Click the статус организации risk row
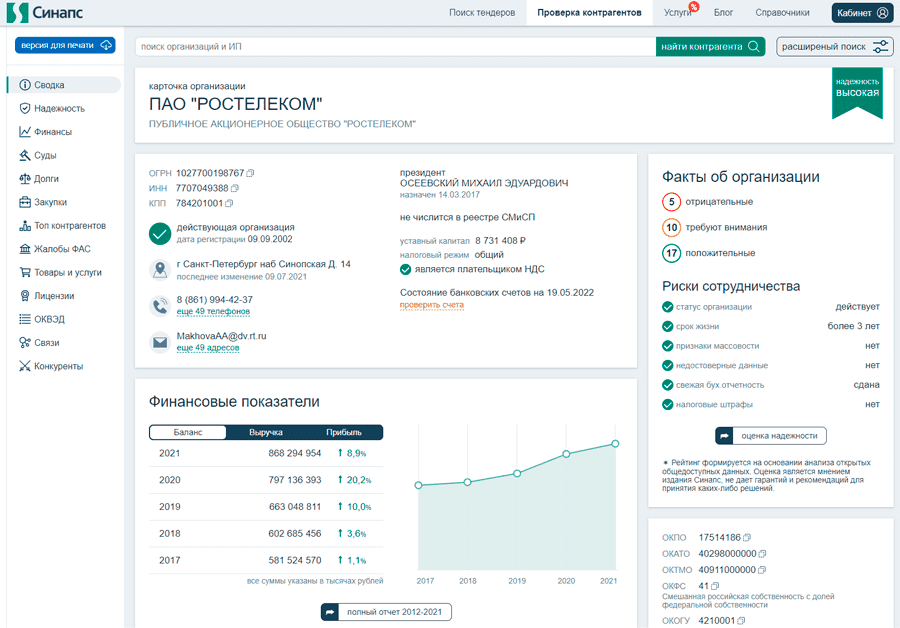The height and width of the screenshot is (628, 900). [x=770, y=307]
